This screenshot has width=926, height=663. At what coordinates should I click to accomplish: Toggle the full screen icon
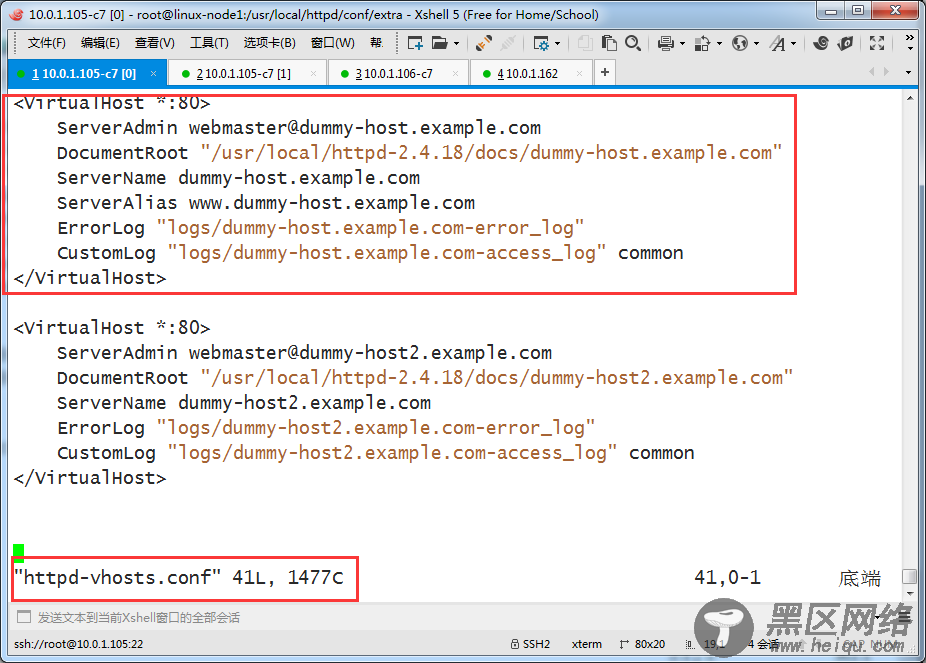(x=877, y=43)
